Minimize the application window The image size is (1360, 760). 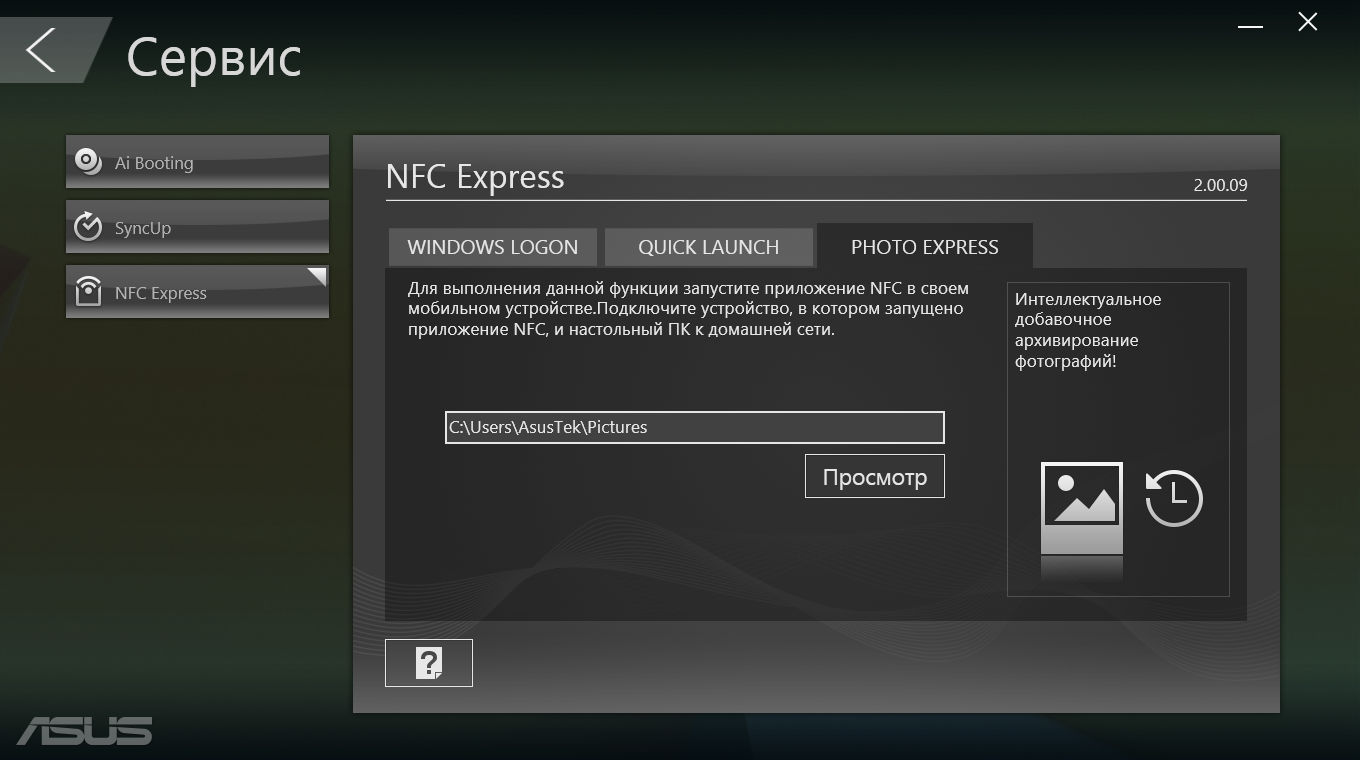(x=1251, y=25)
